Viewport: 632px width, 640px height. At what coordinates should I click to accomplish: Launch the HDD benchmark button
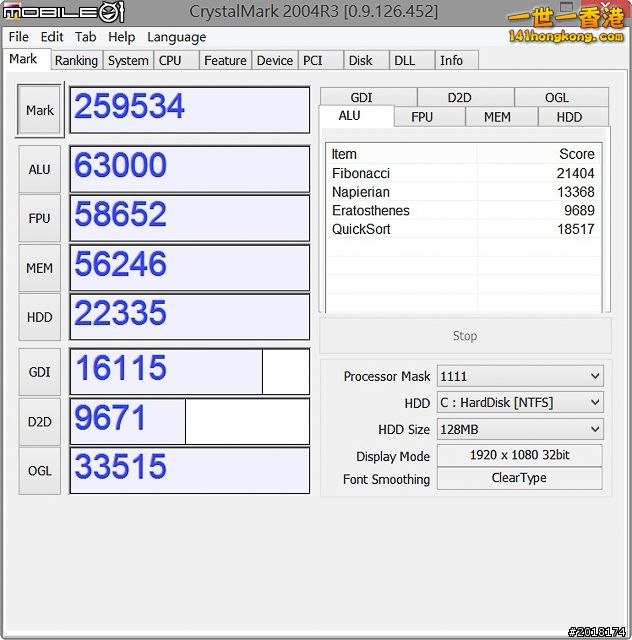40,317
